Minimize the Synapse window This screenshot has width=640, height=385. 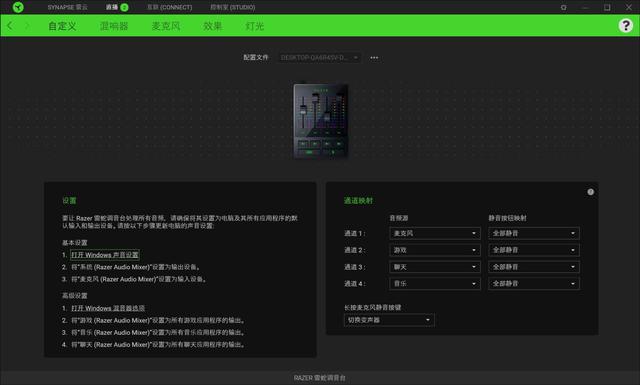(x=585, y=7)
